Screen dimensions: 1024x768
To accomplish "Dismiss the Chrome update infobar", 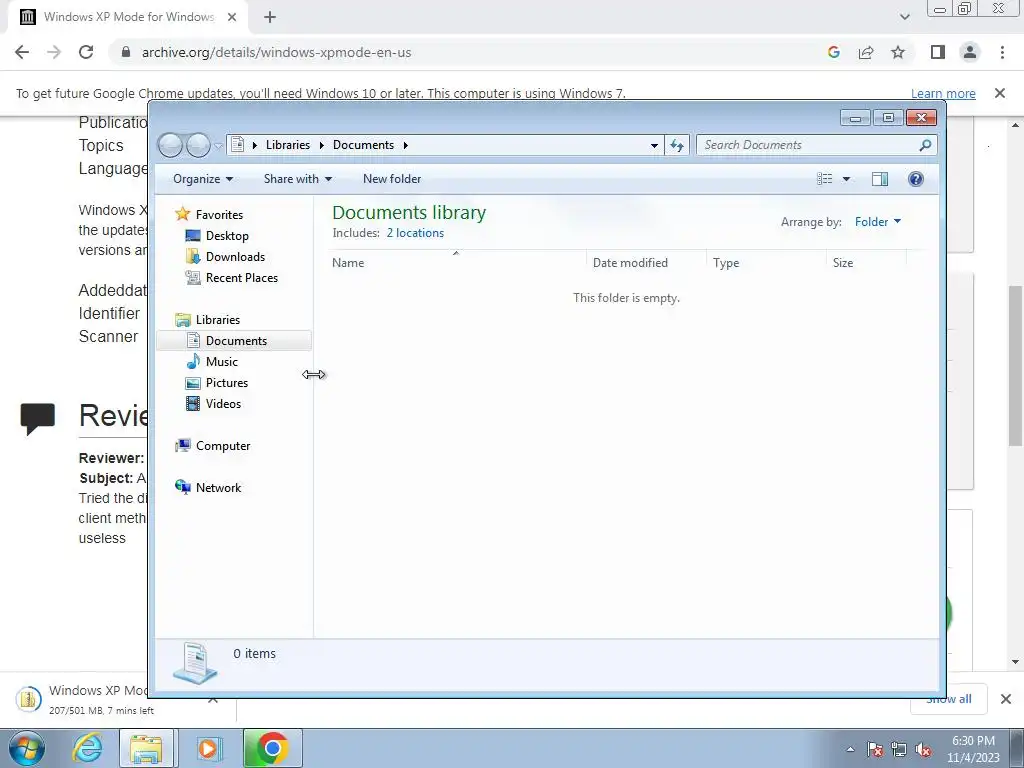I will coord(1000,93).
